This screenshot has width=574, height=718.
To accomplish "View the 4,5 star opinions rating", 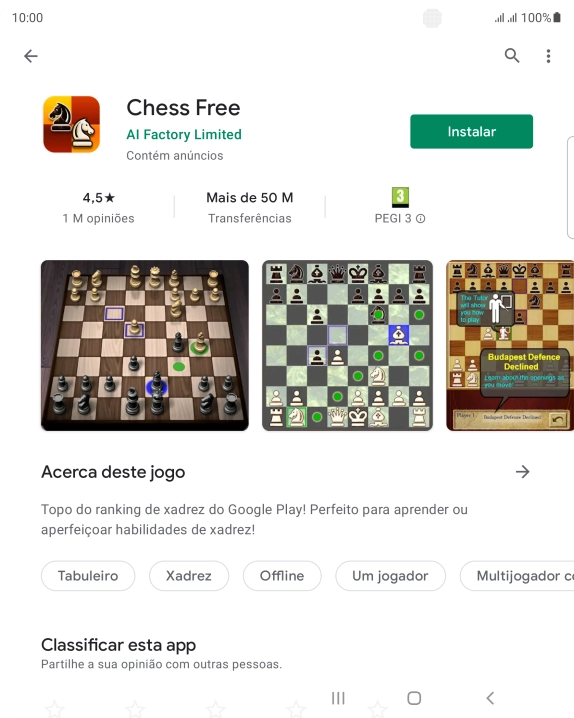I will (98, 207).
